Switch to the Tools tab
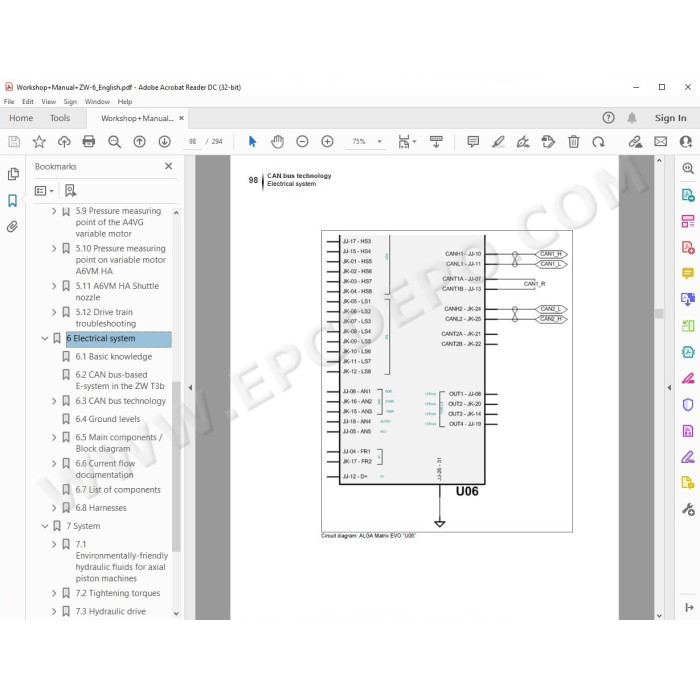Viewport: 700px width, 700px height. click(60, 118)
